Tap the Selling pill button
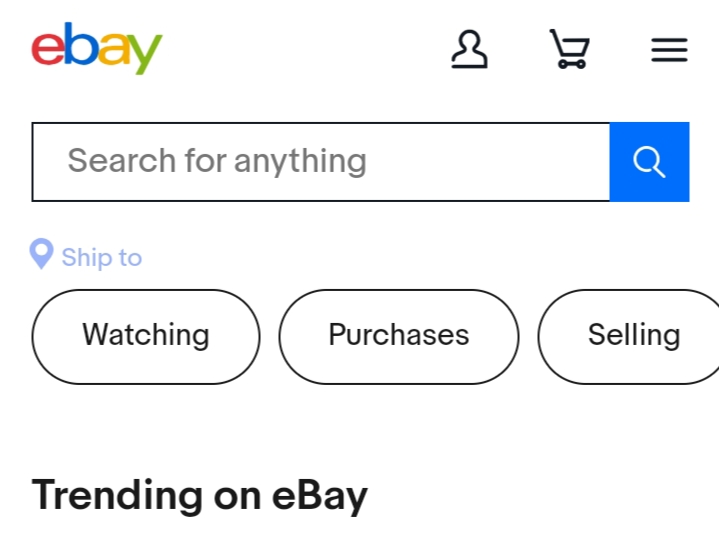The width and height of the screenshot is (719, 538). point(632,336)
